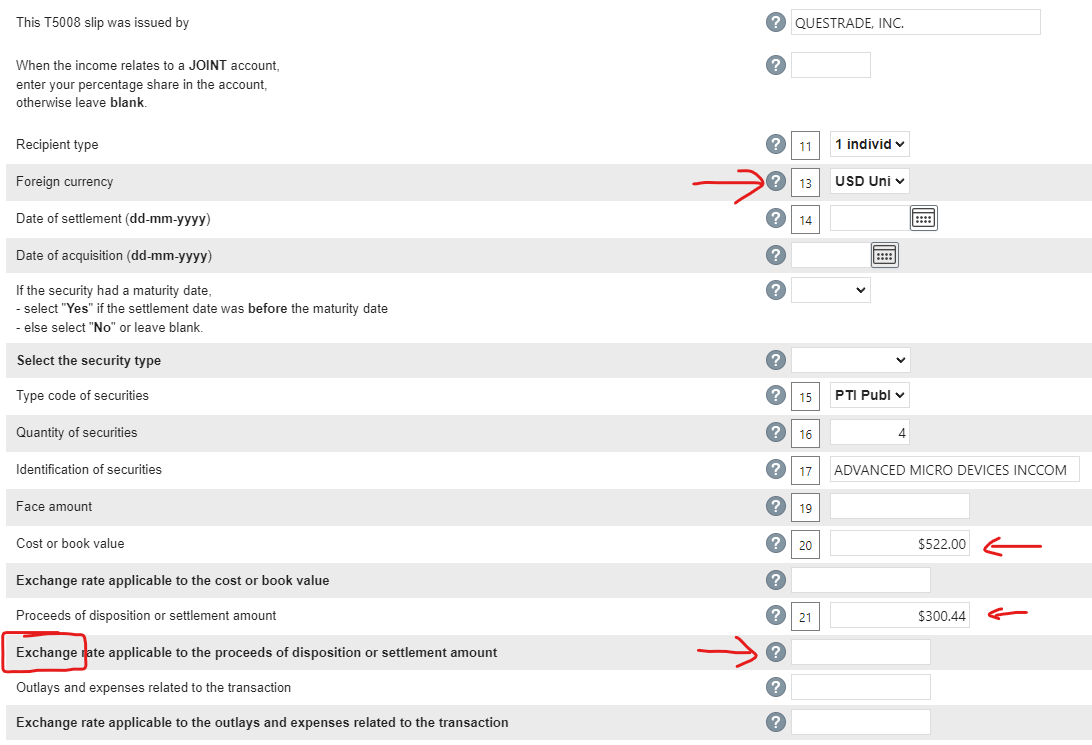Focus the Quantity of securities input
This screenshot has width=1092, height=745.
tap(869, 433)
